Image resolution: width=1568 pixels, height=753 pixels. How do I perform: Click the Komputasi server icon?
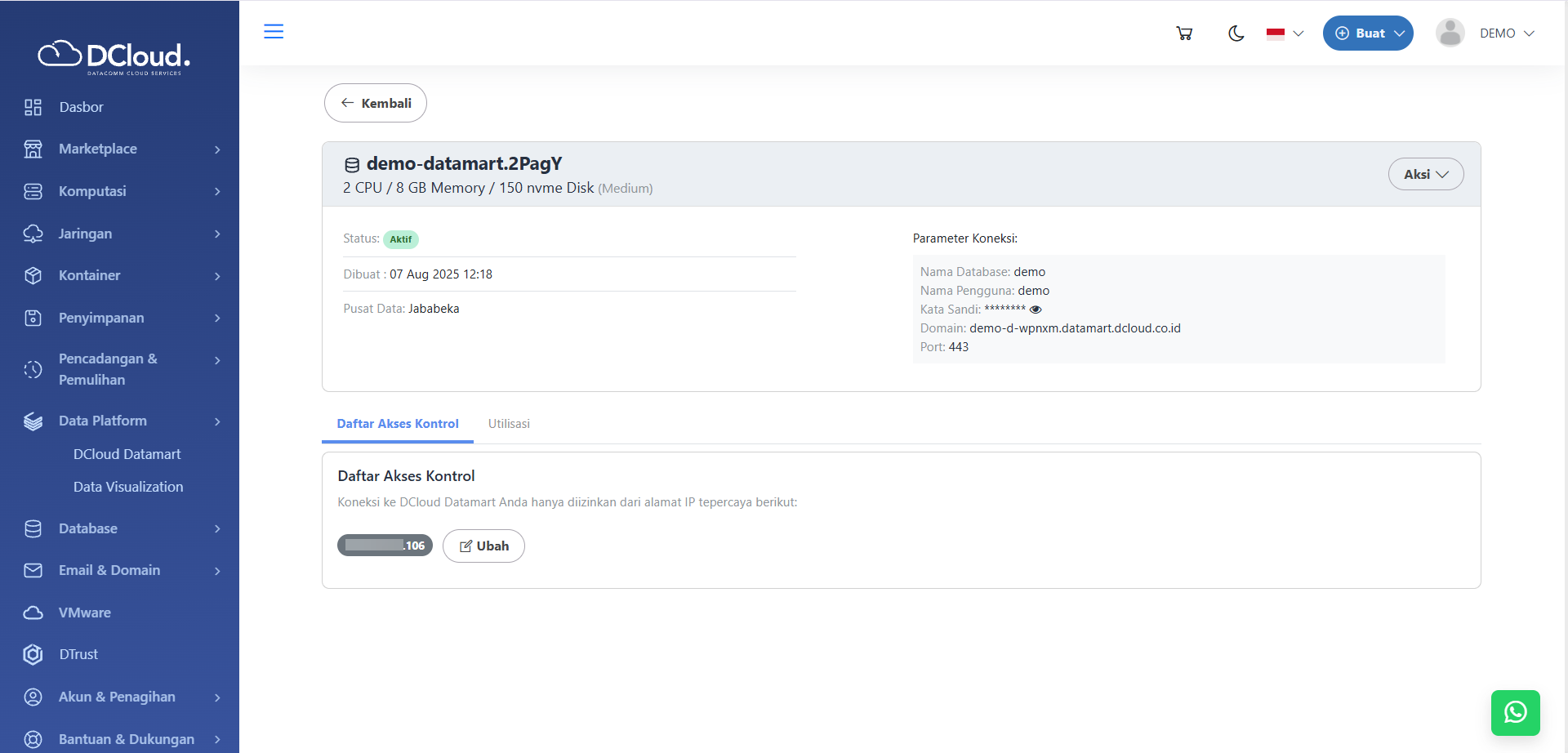click(33, 191)
